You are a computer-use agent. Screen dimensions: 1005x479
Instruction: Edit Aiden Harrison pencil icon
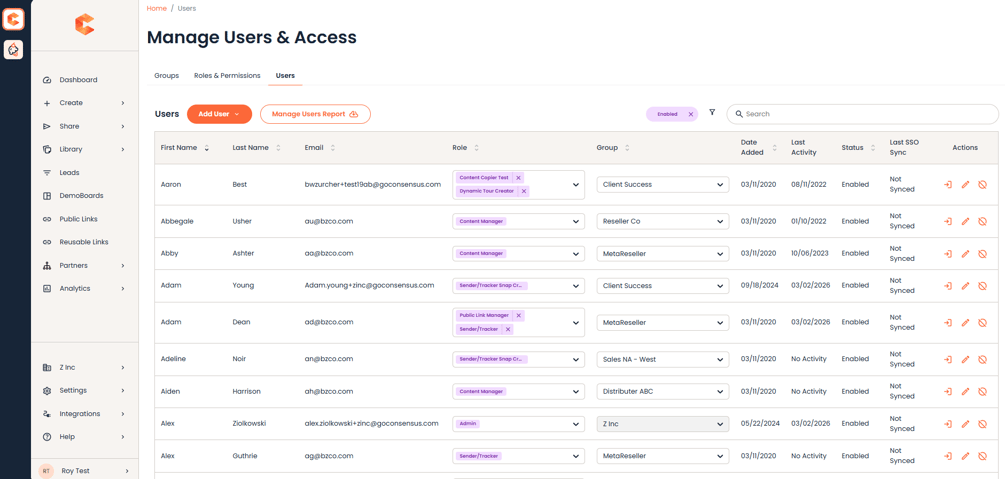965,391
